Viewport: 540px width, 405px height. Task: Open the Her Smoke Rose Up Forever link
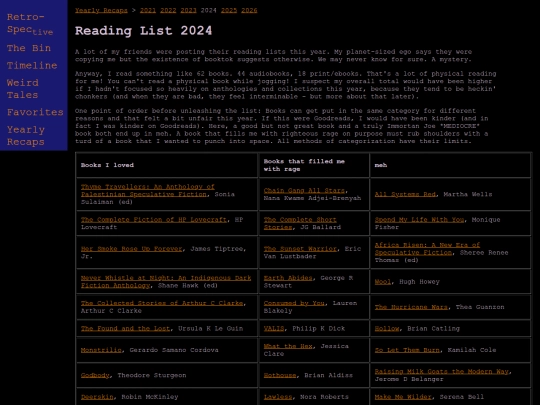[x=132, y=249]
